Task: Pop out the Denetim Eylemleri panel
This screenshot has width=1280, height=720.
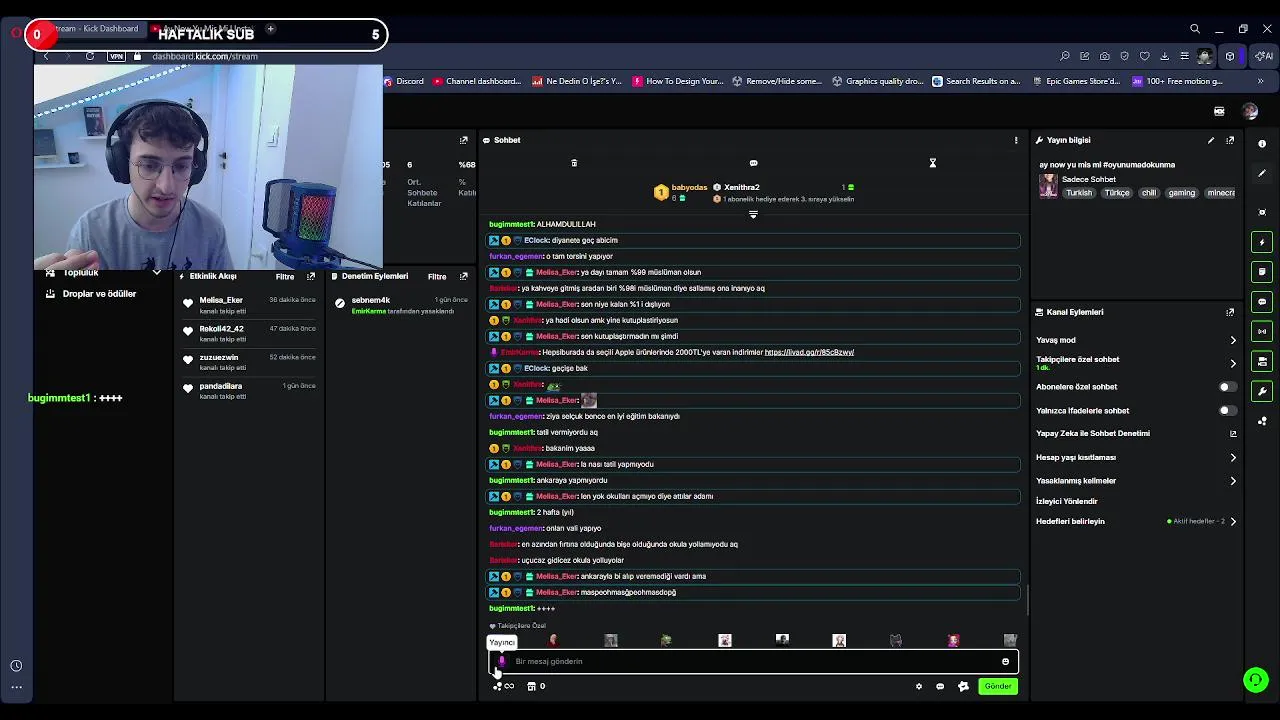Action: [464, 277]
